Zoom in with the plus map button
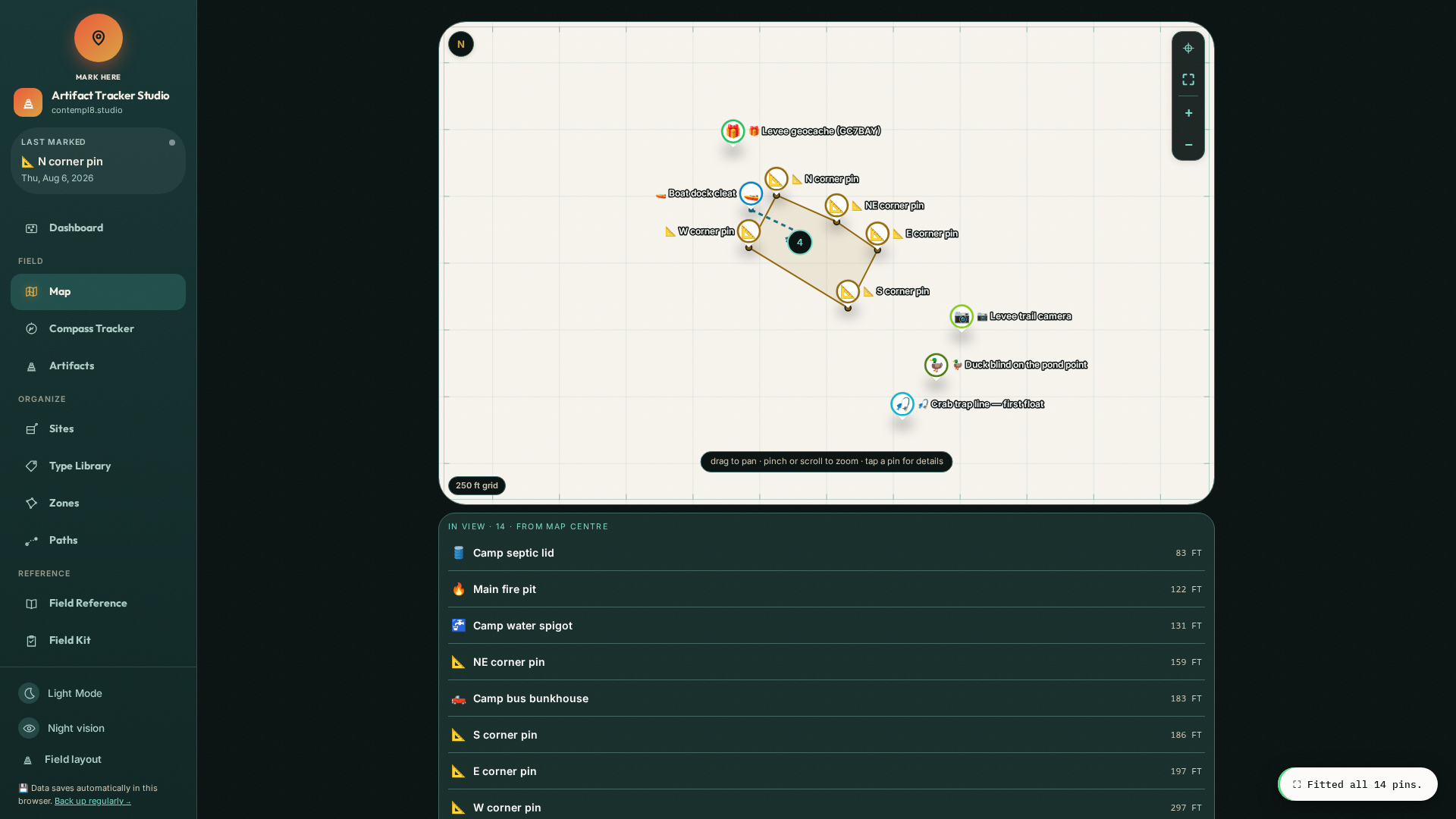 coord(1188,113)
